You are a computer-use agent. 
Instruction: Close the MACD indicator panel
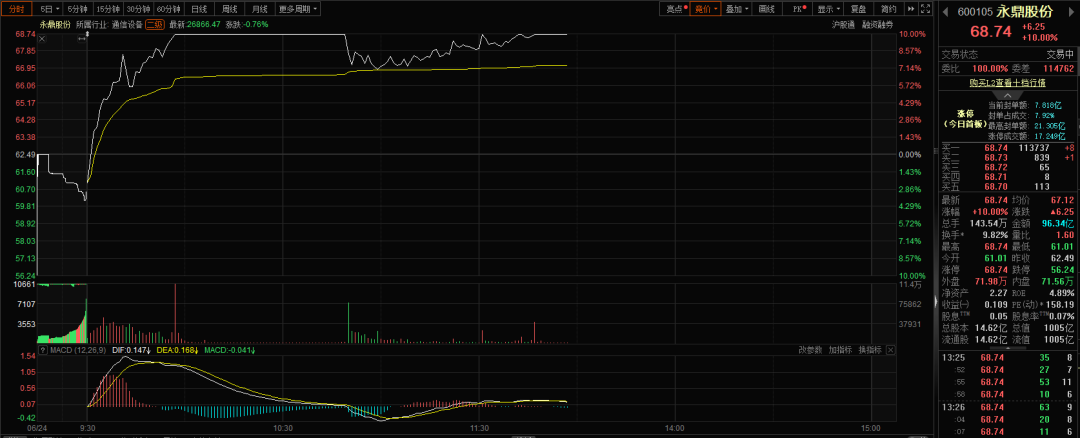coord(891,350)
